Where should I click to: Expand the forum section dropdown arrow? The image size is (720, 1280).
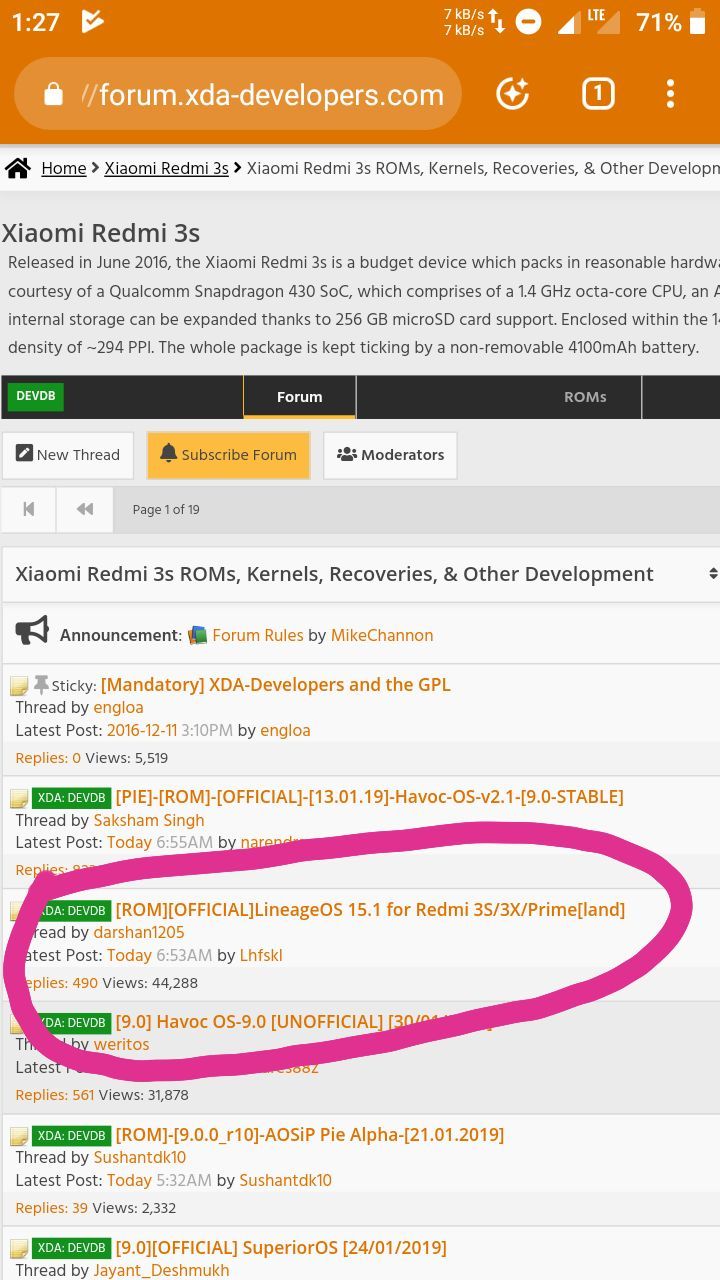coord(712,574)
